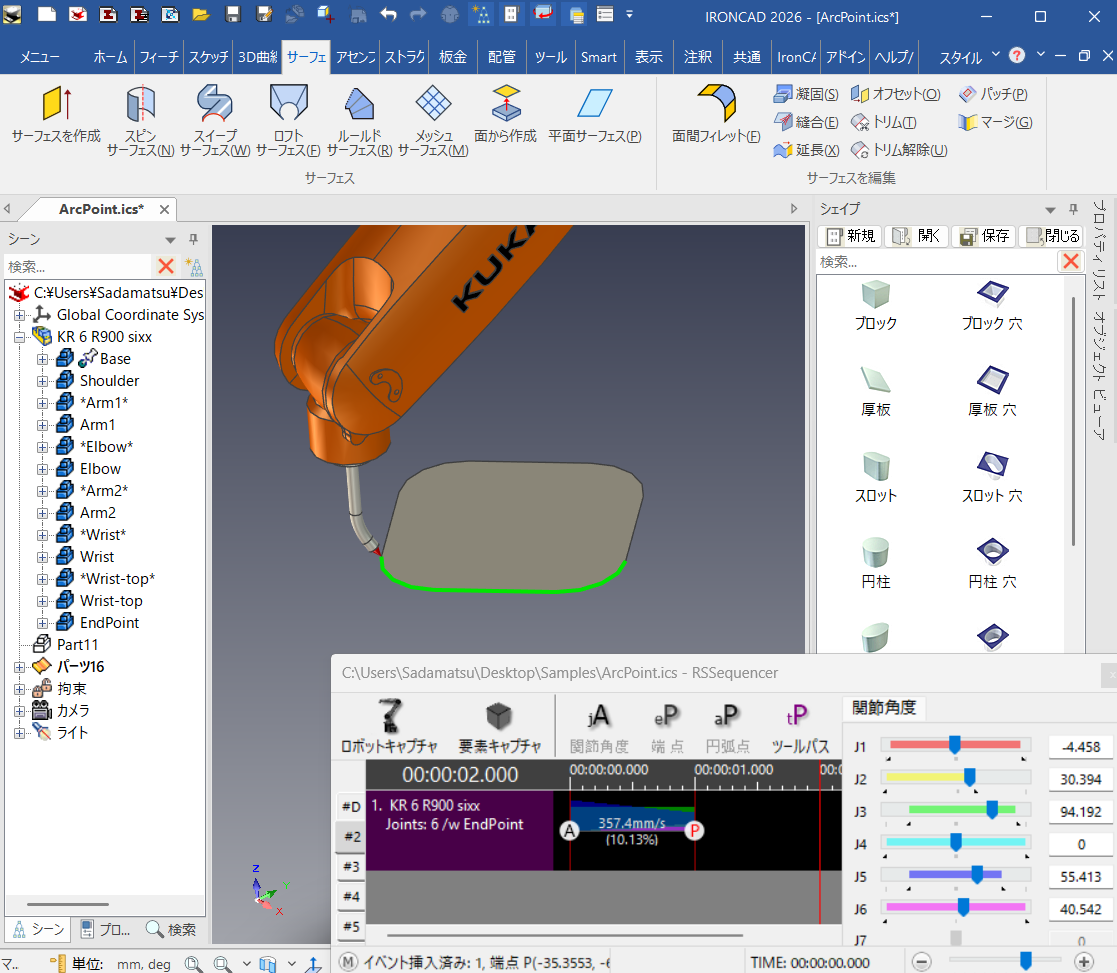Activate the ArcPoint.ics document tab
Screen dimensions: 1117x973
pyautogui.click(x=101, y=209)
